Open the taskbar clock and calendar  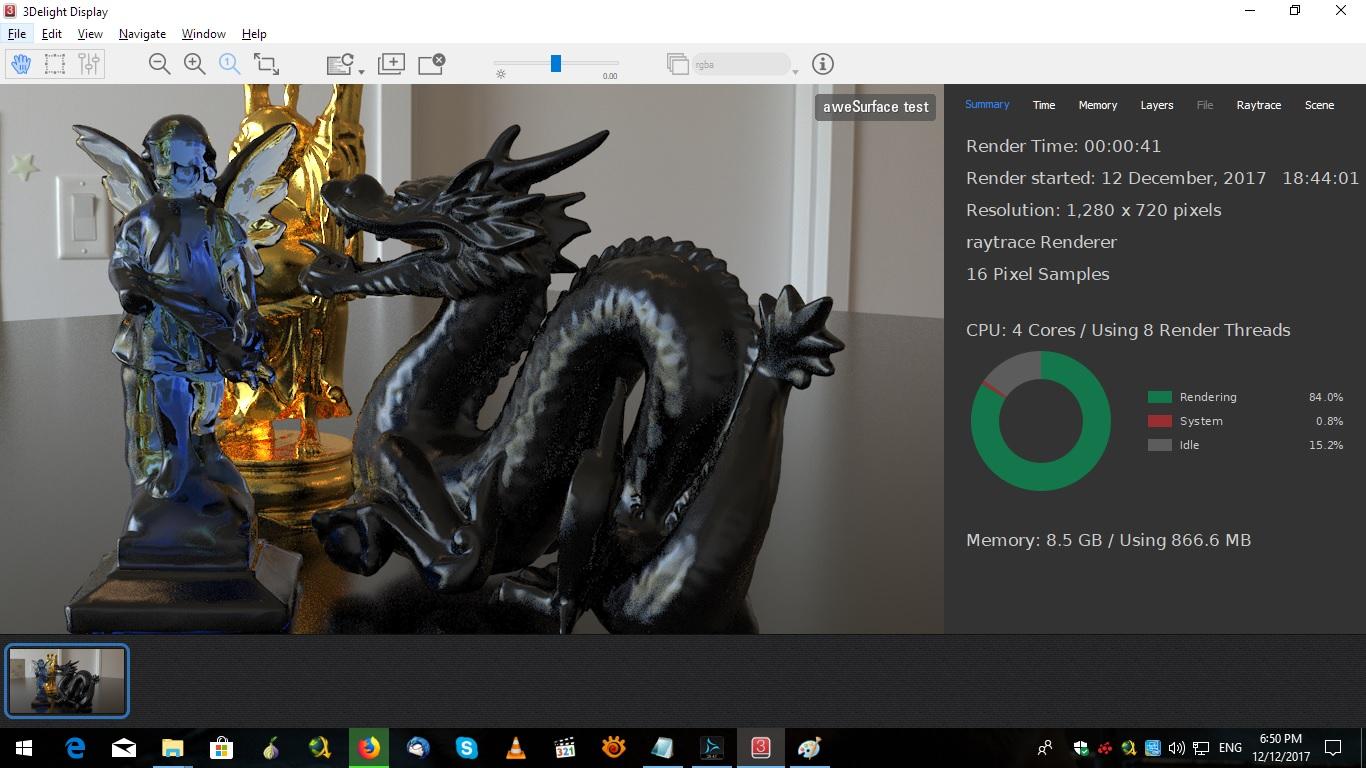(1280, 747)
